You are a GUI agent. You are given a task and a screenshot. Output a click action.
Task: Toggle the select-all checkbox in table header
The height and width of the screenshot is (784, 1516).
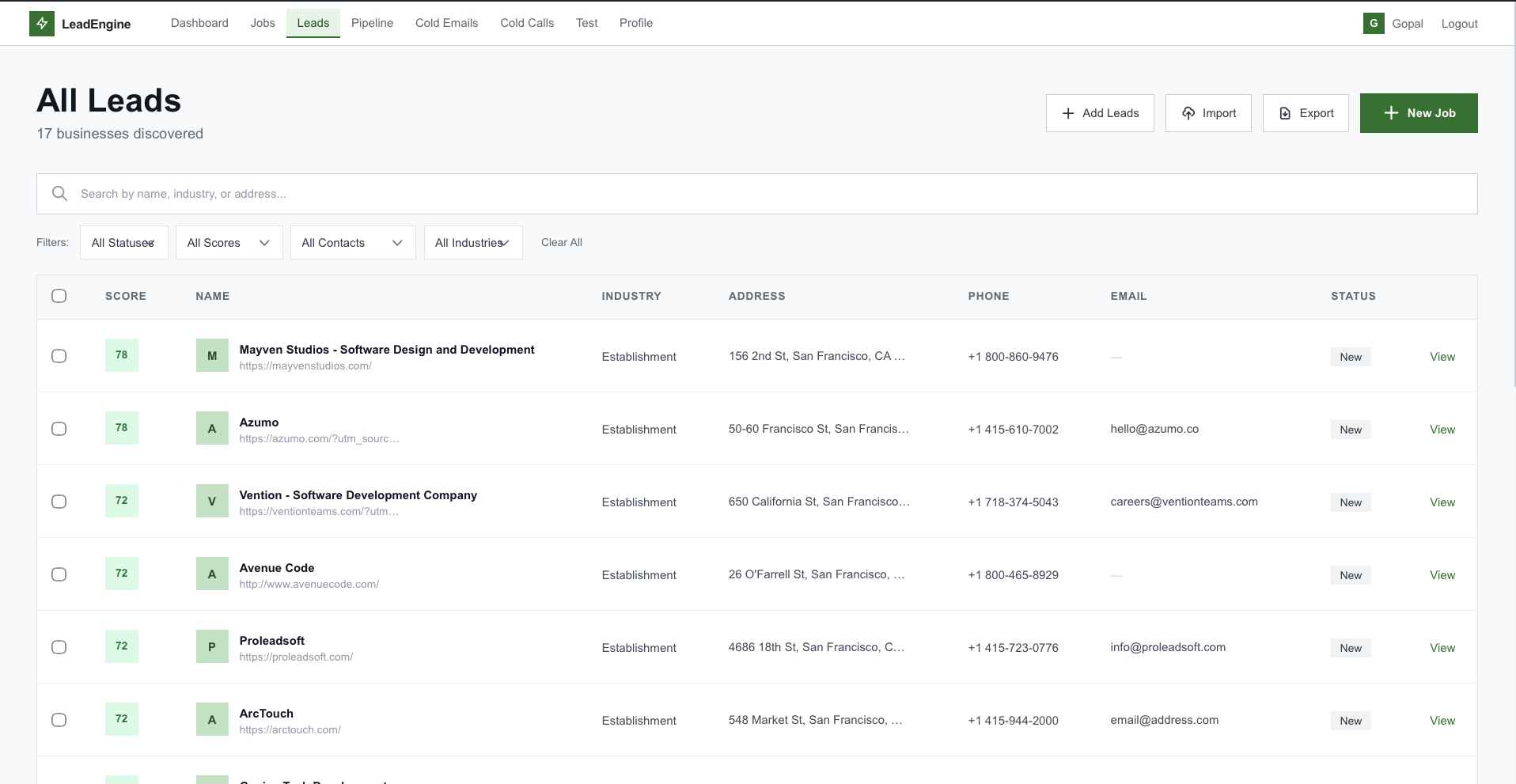point(59,296)
